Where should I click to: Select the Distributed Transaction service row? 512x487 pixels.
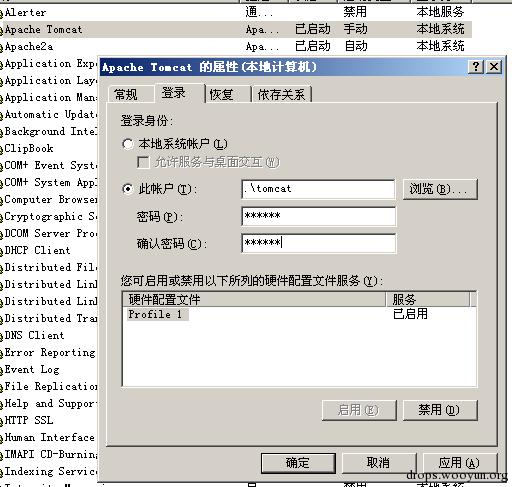(x=49, y=318)
